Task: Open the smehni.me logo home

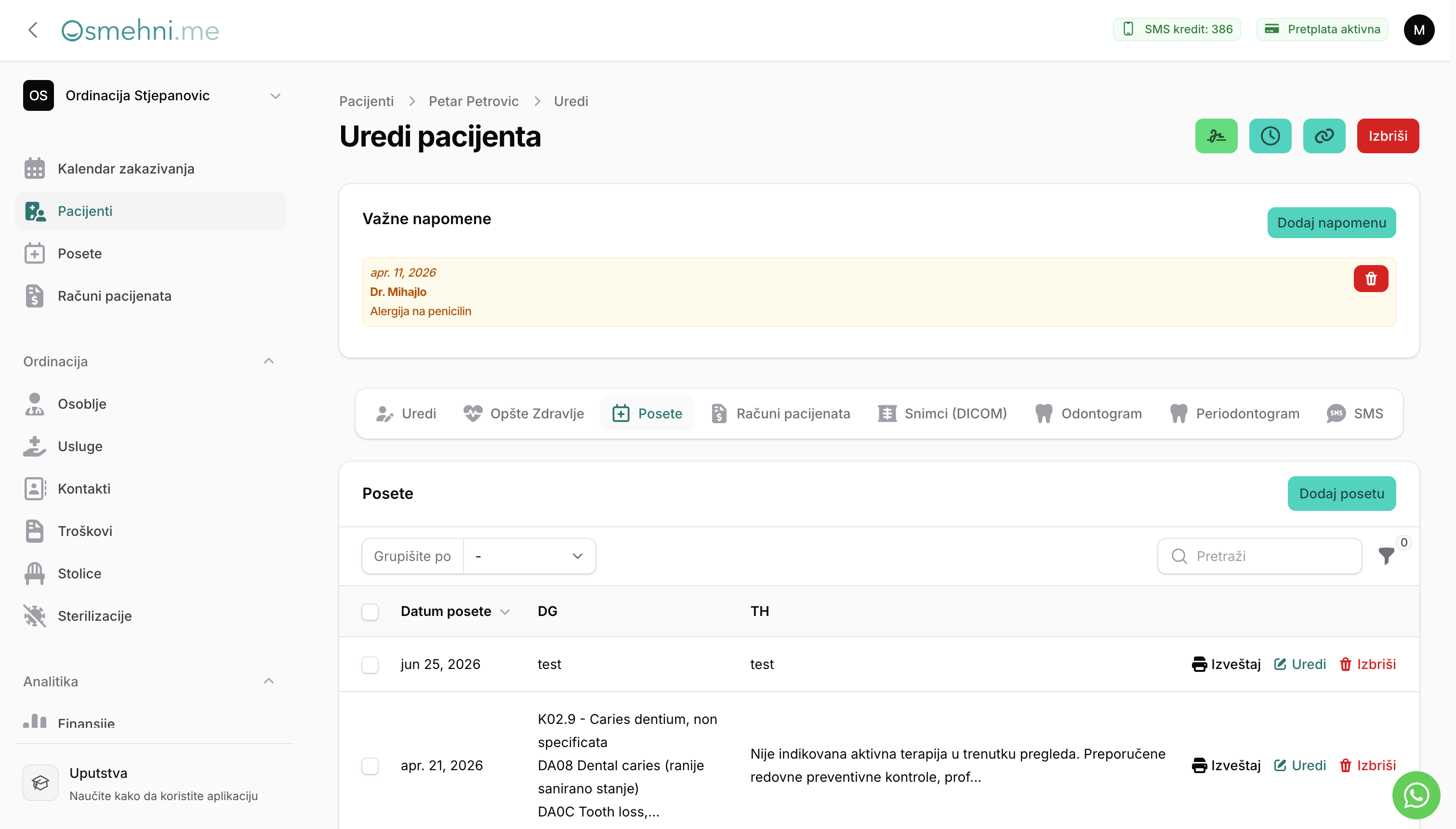Action: (140, 30)
